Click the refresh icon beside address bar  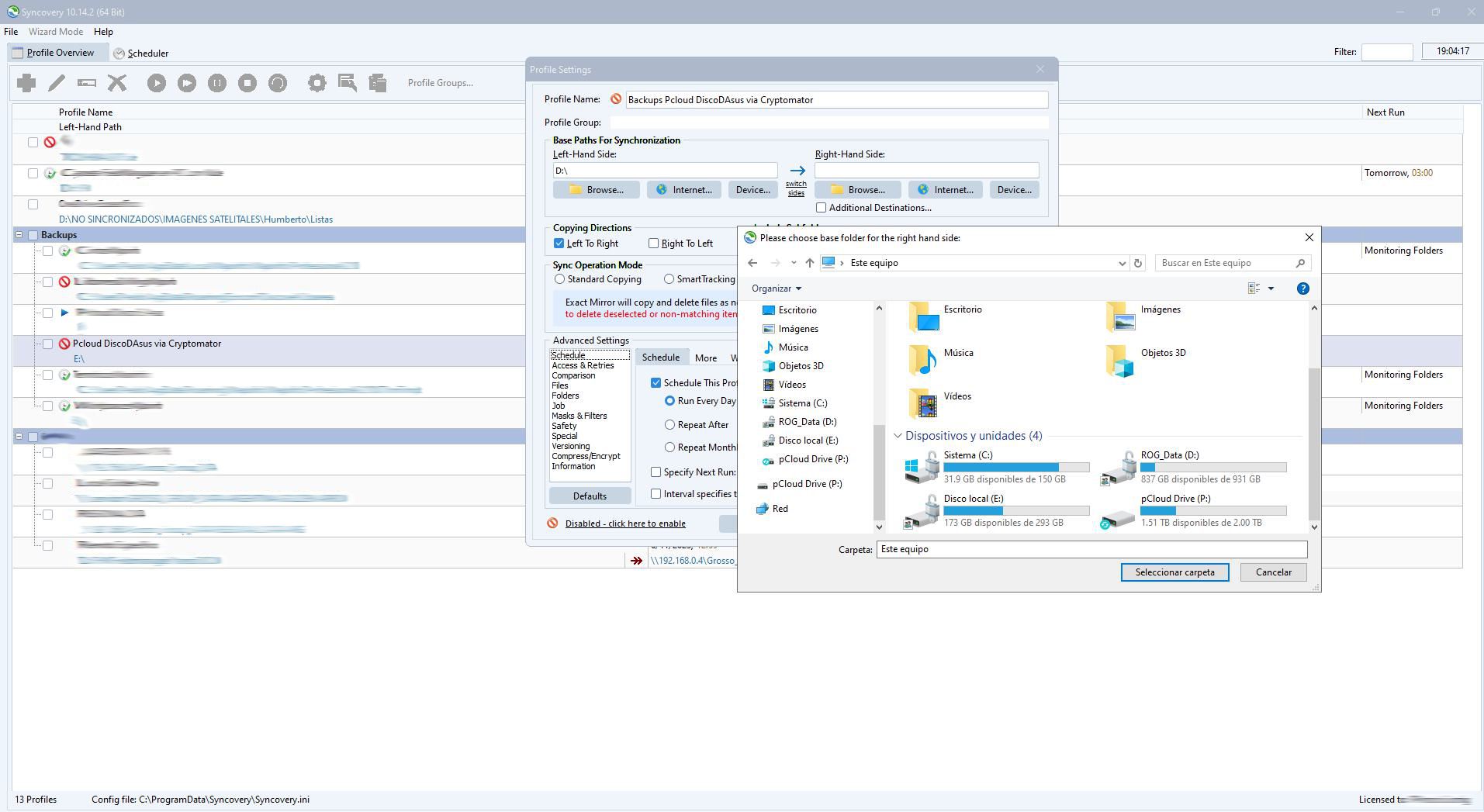pyautogui.click(x=1138, y=263)
